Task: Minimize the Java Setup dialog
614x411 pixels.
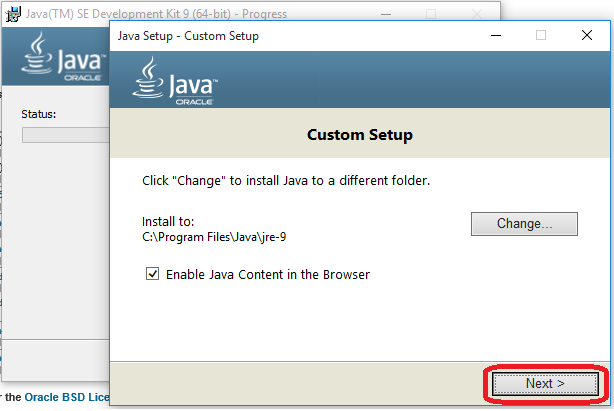Action: [496, 35]
